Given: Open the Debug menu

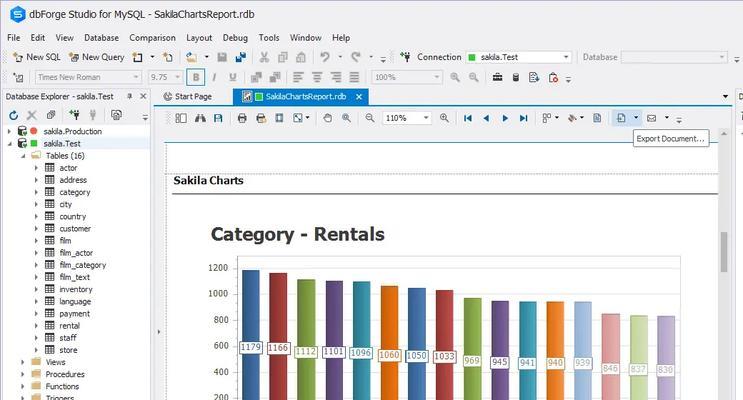Looking at the screenshot, I should (235, 37).
